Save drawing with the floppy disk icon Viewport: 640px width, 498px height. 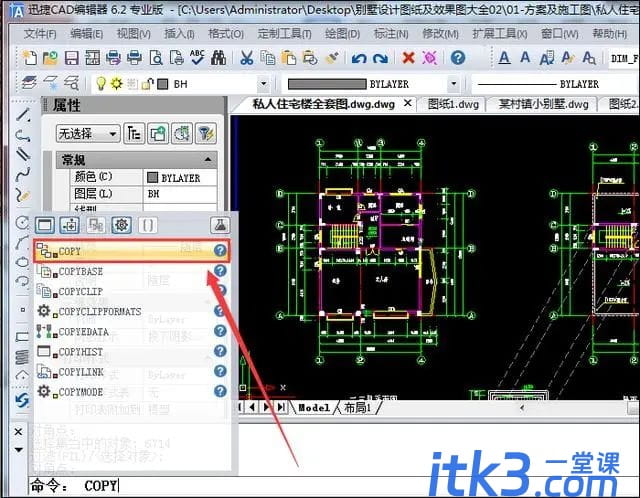point(72,58)
